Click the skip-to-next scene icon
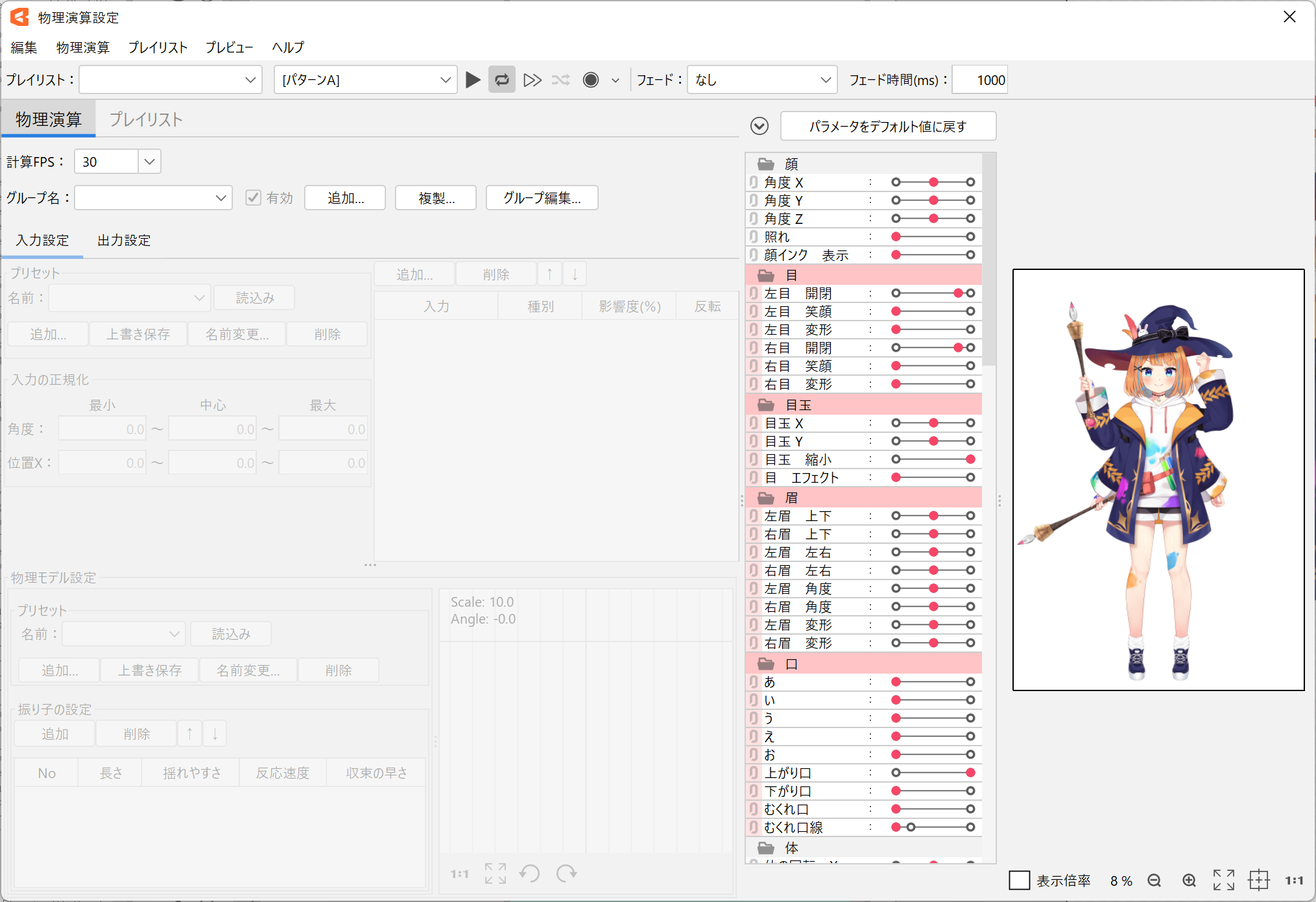This screenshot has height=902, width=1316. (x=532, y=80)
